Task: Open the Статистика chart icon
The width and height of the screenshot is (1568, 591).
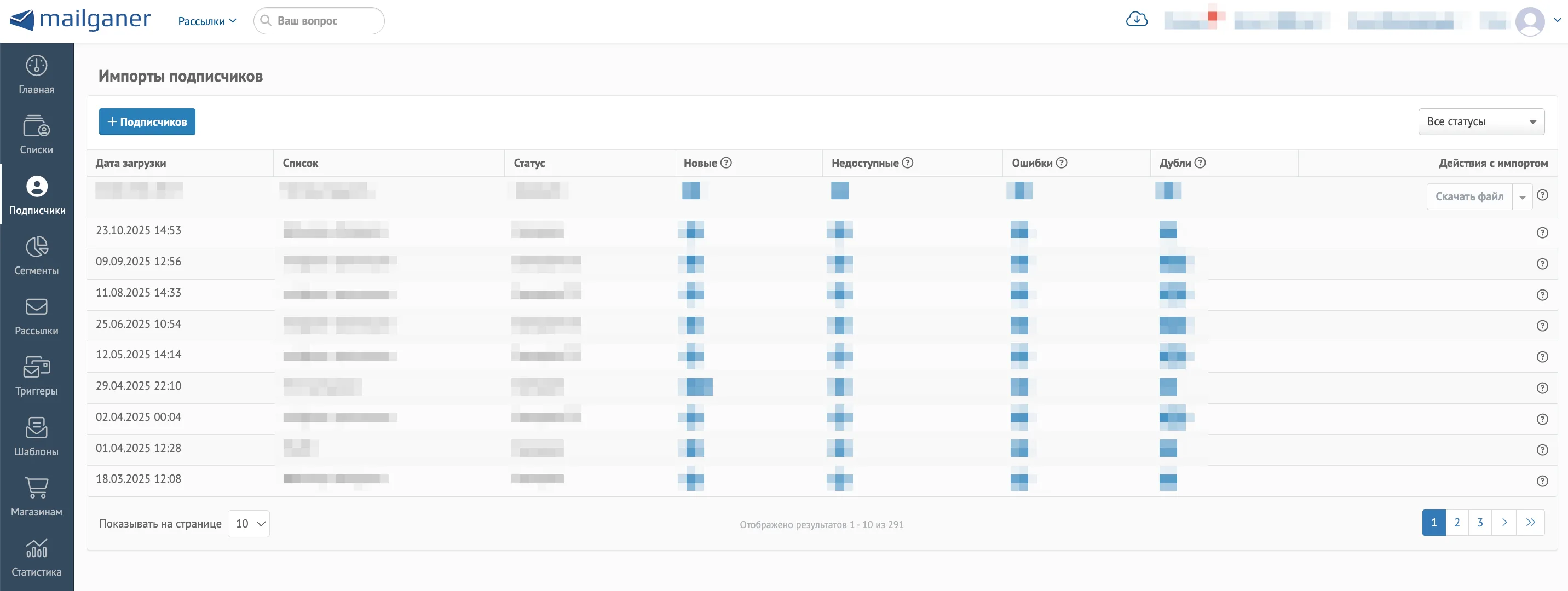Action: 37,548
